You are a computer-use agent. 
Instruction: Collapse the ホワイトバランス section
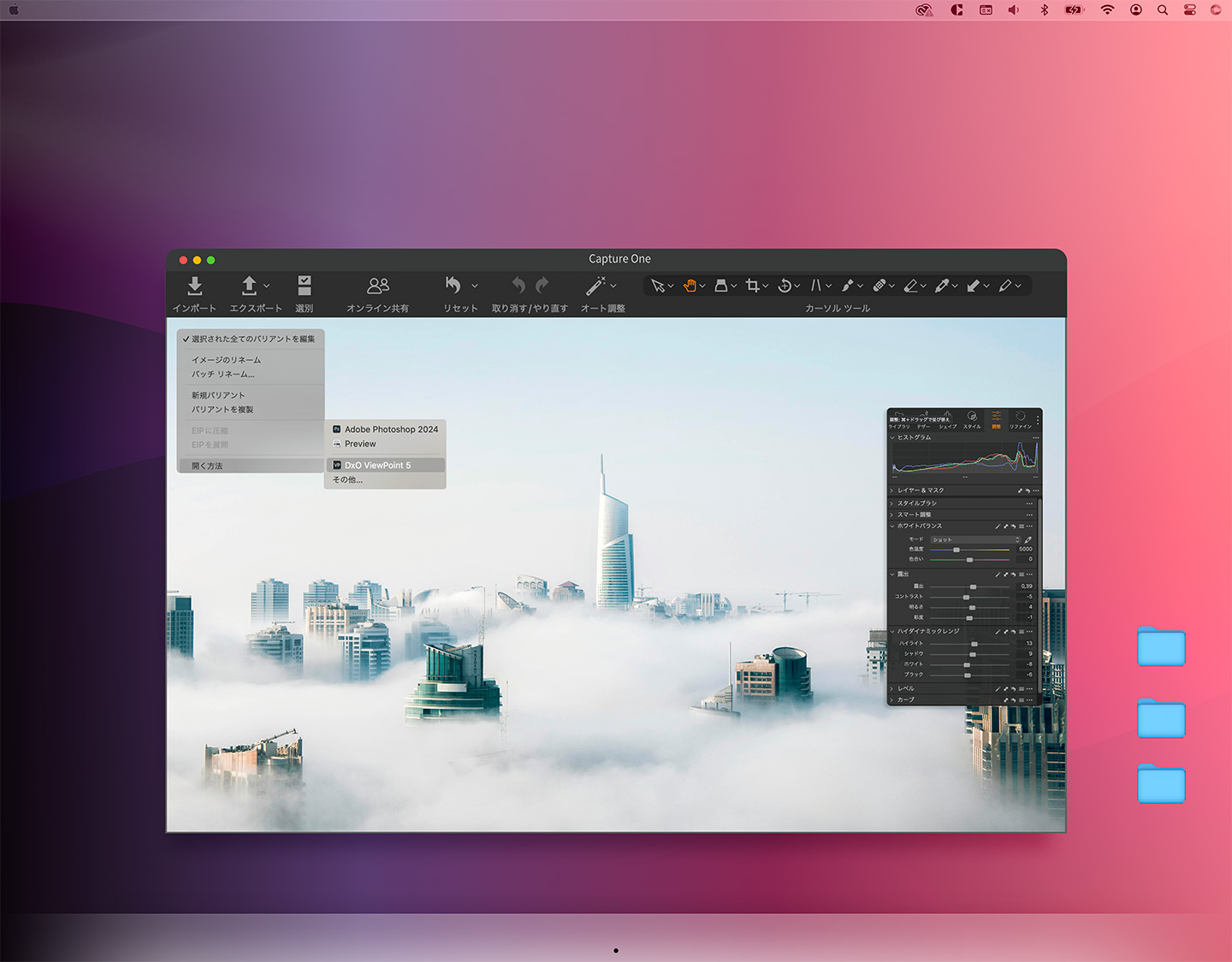892,526
